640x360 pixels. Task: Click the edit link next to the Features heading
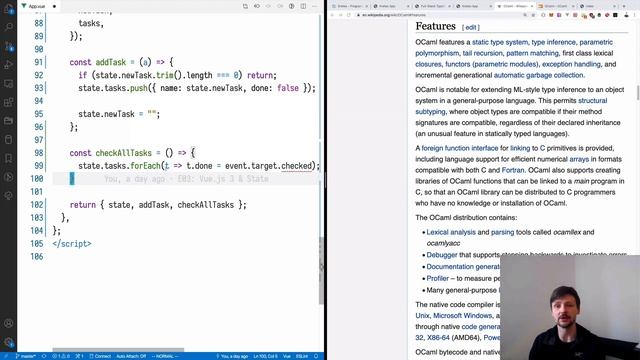[471, 27]
